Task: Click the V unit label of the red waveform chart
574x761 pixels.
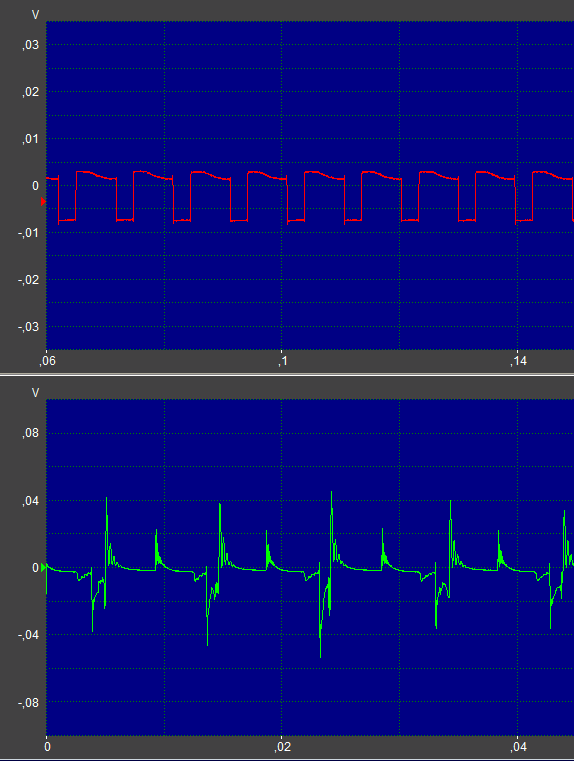Action: pos(35,15)
